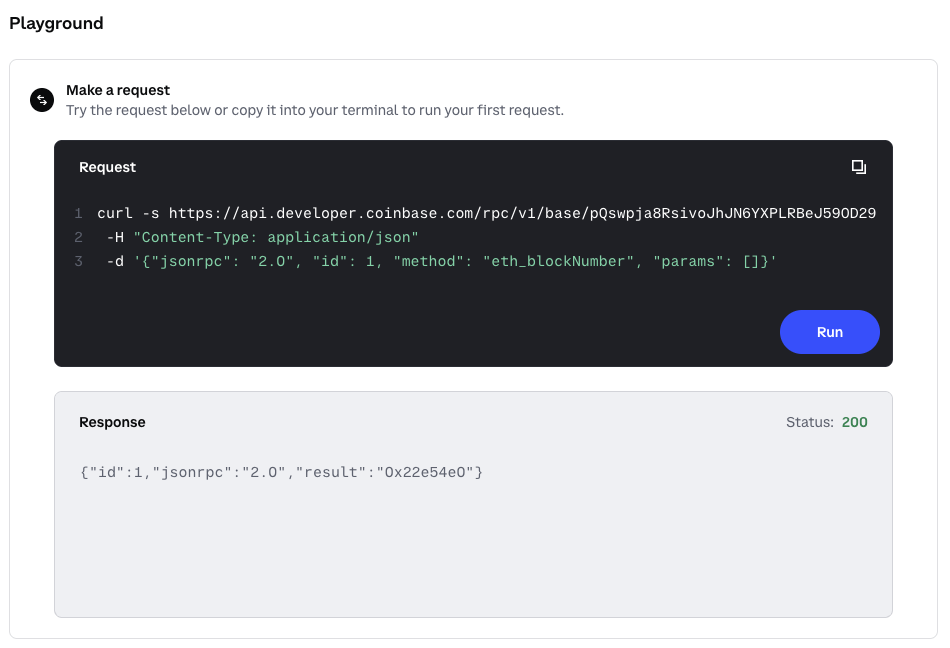Copy the request code with the copy icon
The height and width of the screenshot is (648, 950).
click(x=859, y=167)
